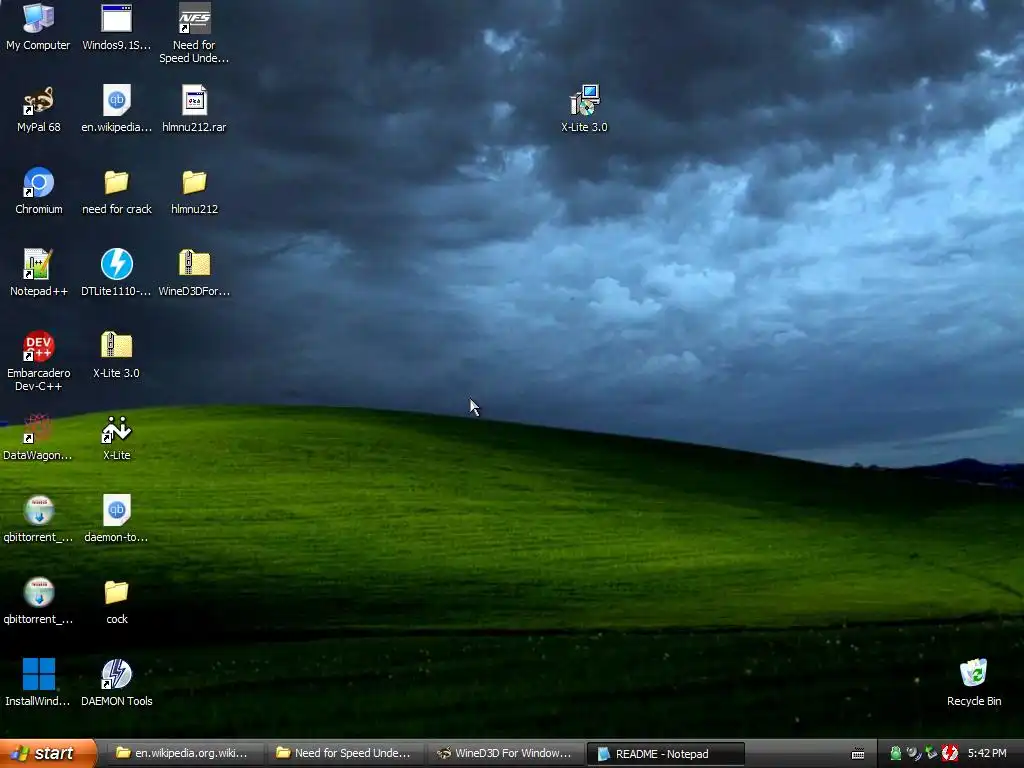Click the speaker volume tray icon

pos(914,753)
